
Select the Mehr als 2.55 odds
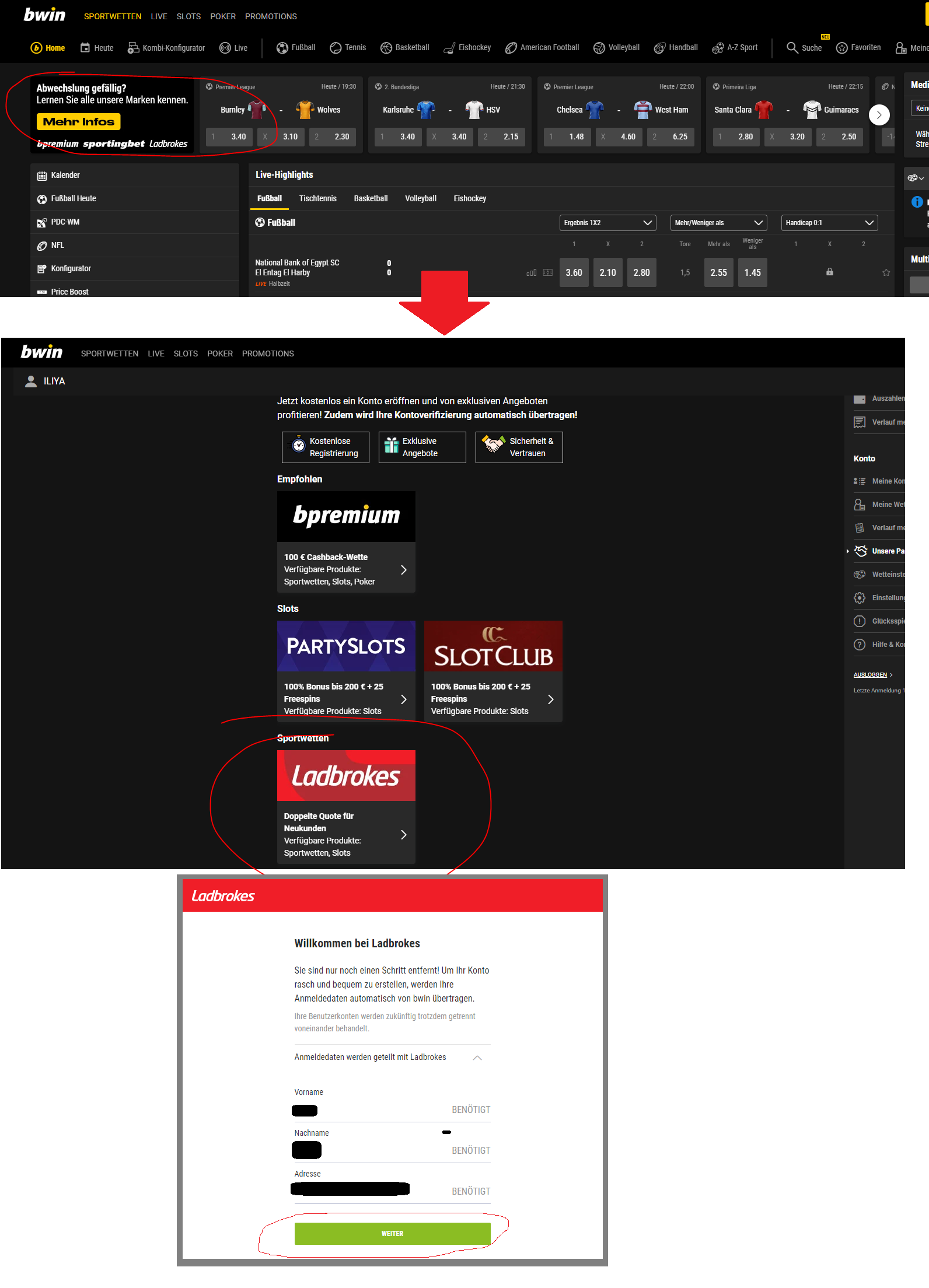pos(719,272)
